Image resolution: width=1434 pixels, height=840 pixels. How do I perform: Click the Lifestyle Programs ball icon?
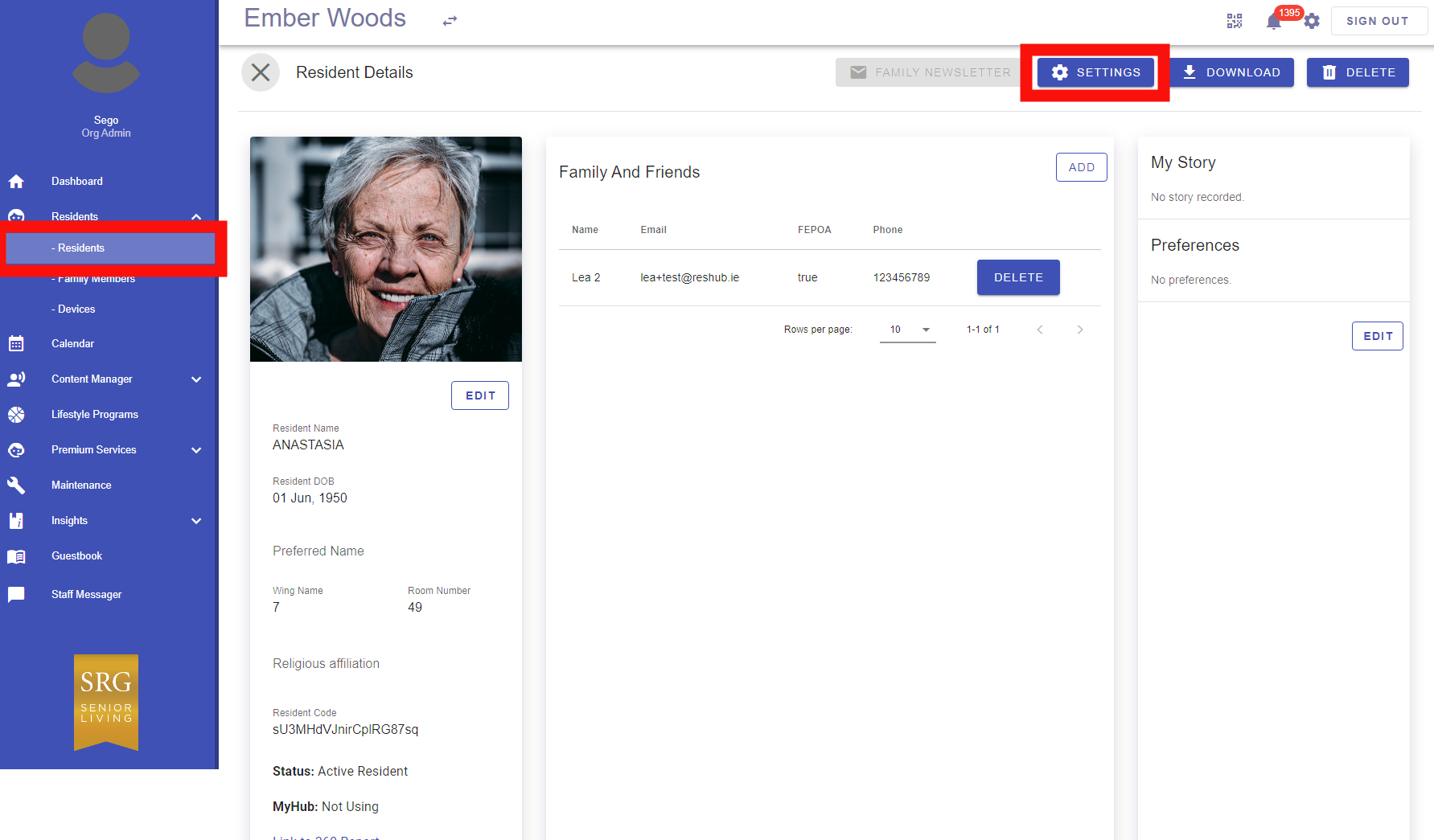16,415
